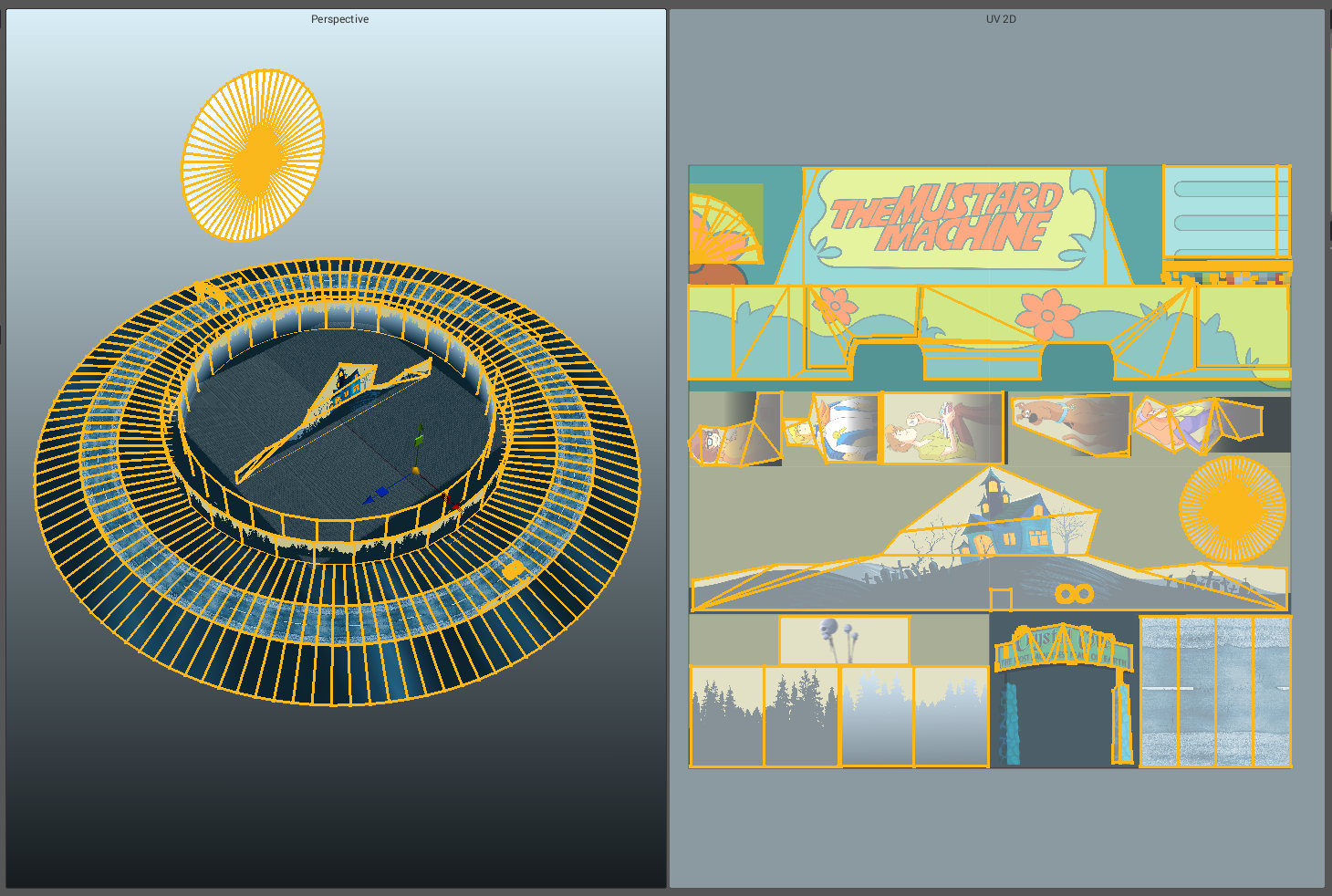Click the blue Z-axis gizmo handle
This screenshot has width=1332, height=896.
382,492
